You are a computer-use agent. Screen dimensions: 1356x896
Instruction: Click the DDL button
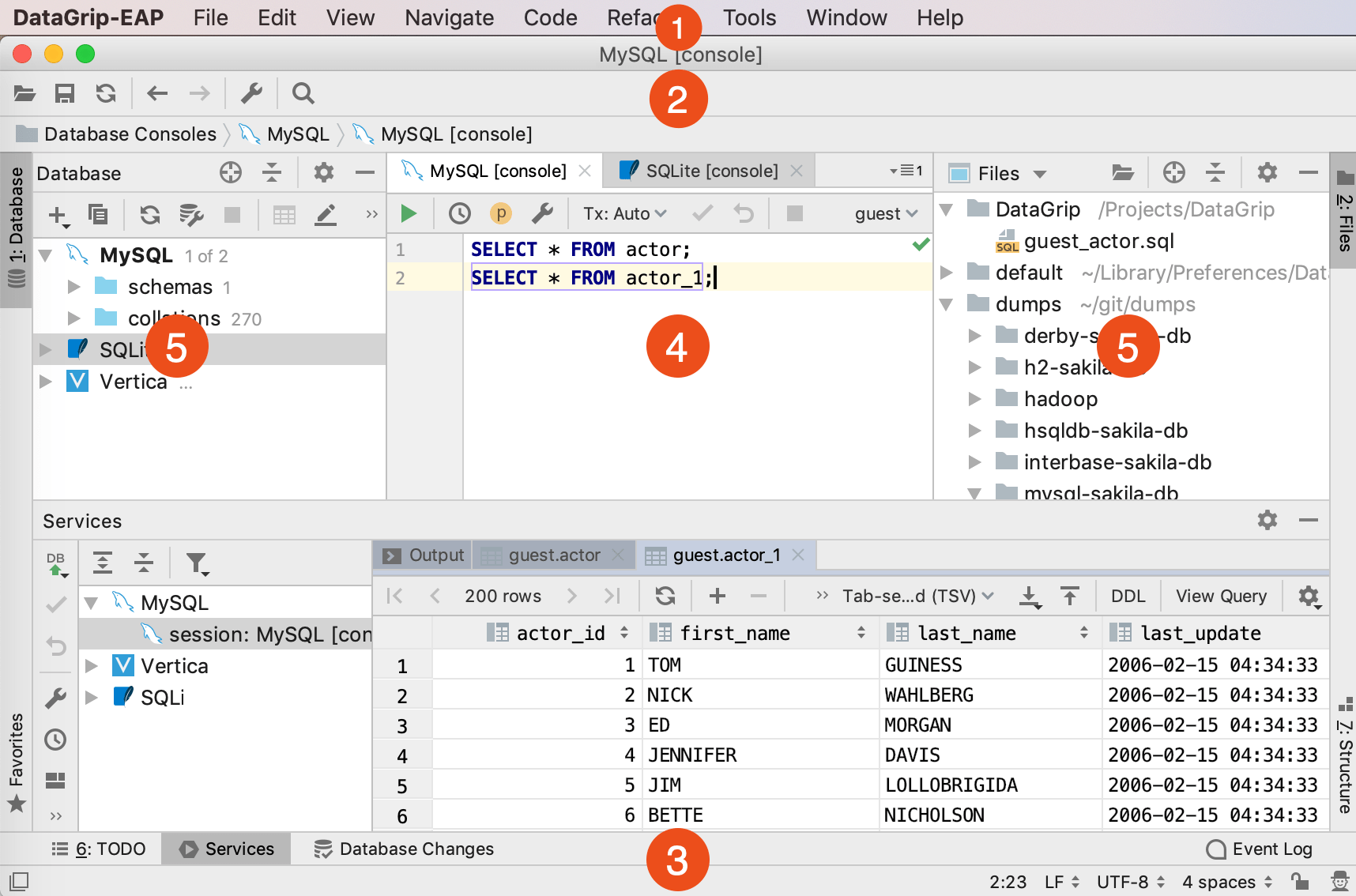click(1128, 596)
